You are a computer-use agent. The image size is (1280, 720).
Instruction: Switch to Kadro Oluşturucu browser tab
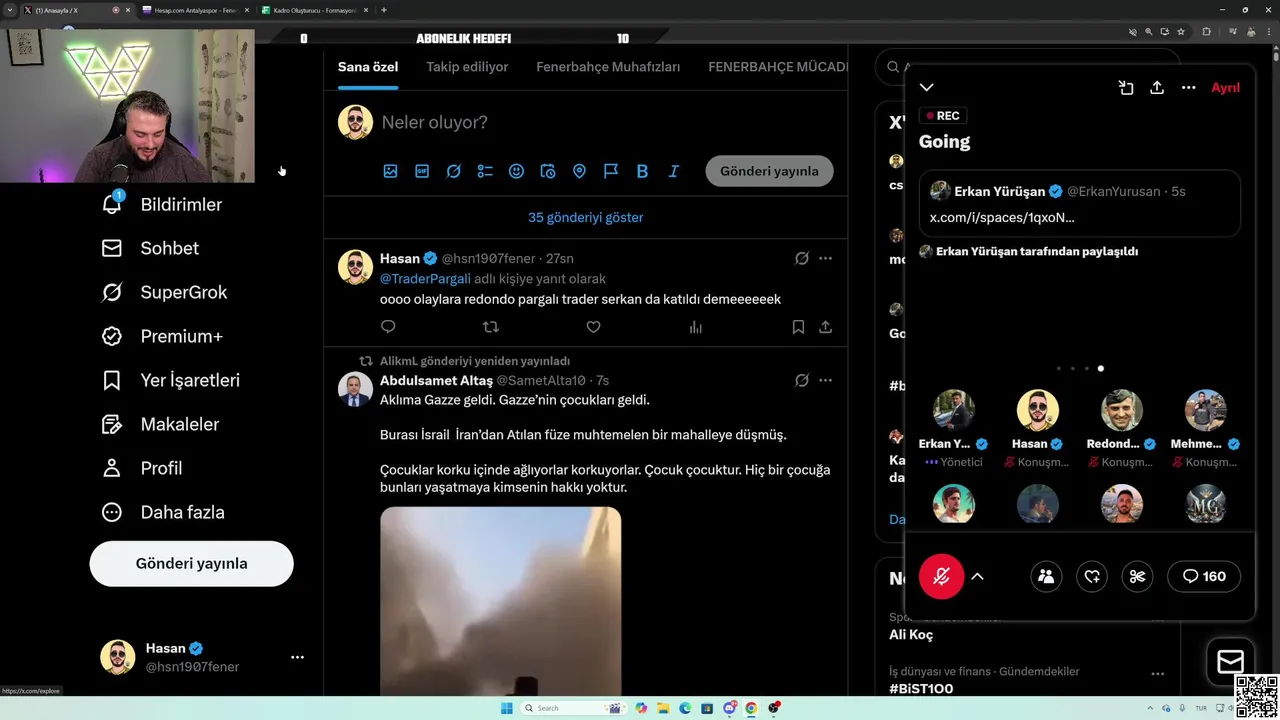click(x=313, y=10)
